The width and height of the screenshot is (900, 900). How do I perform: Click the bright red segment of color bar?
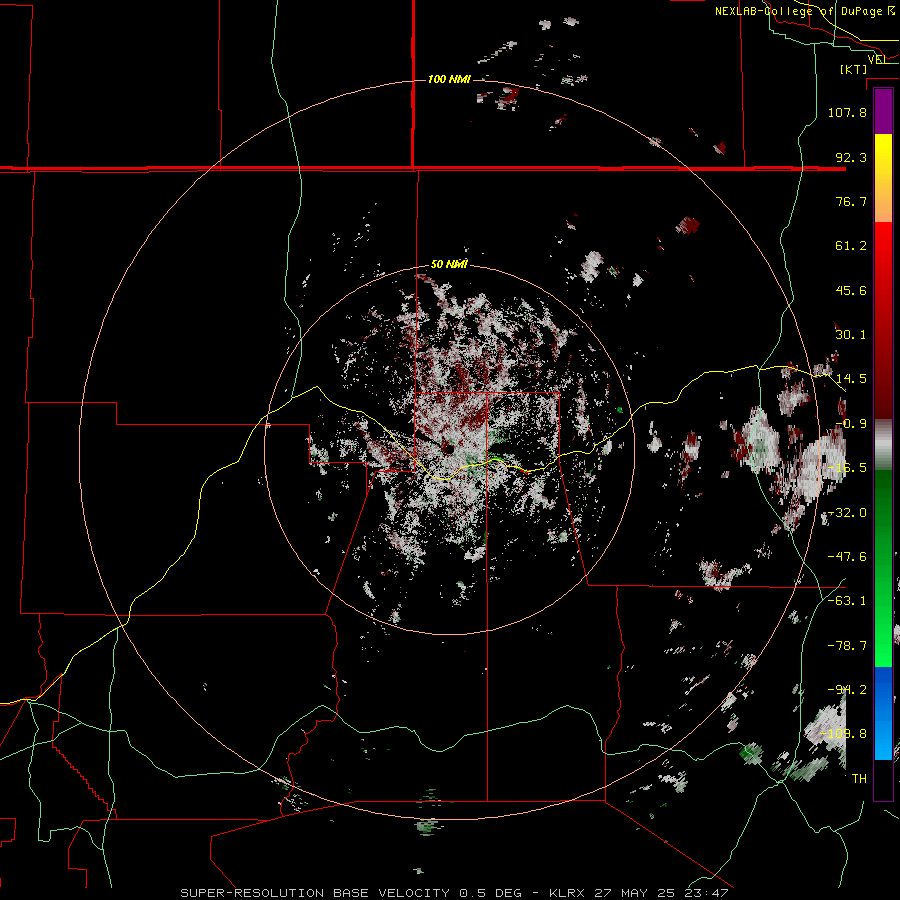(x=883, y=246)
